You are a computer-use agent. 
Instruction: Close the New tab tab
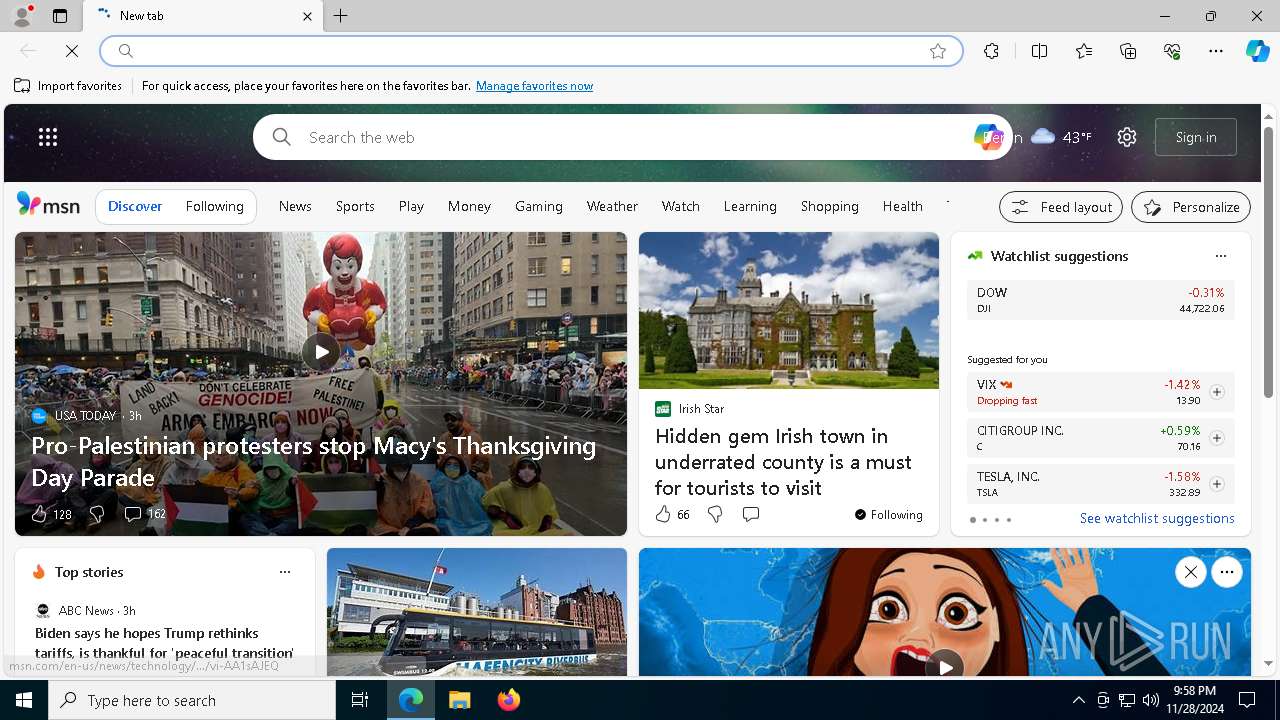pos(307,16)
